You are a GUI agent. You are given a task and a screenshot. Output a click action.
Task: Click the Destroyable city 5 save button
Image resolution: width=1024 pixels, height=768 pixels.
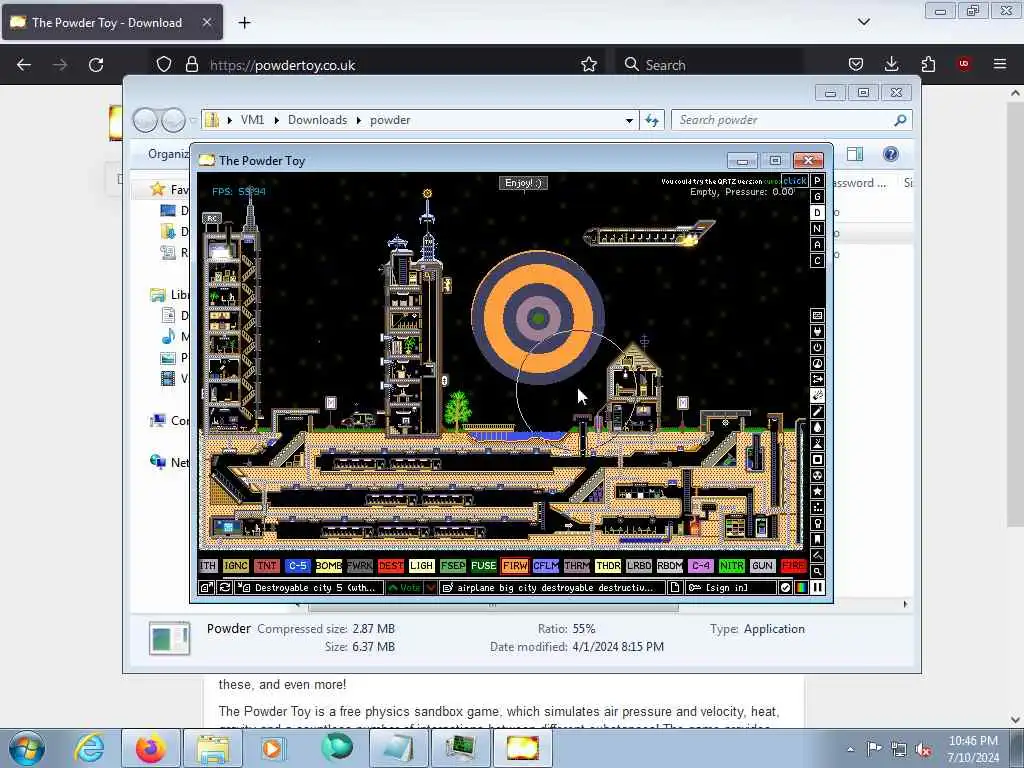pos(309,588)
